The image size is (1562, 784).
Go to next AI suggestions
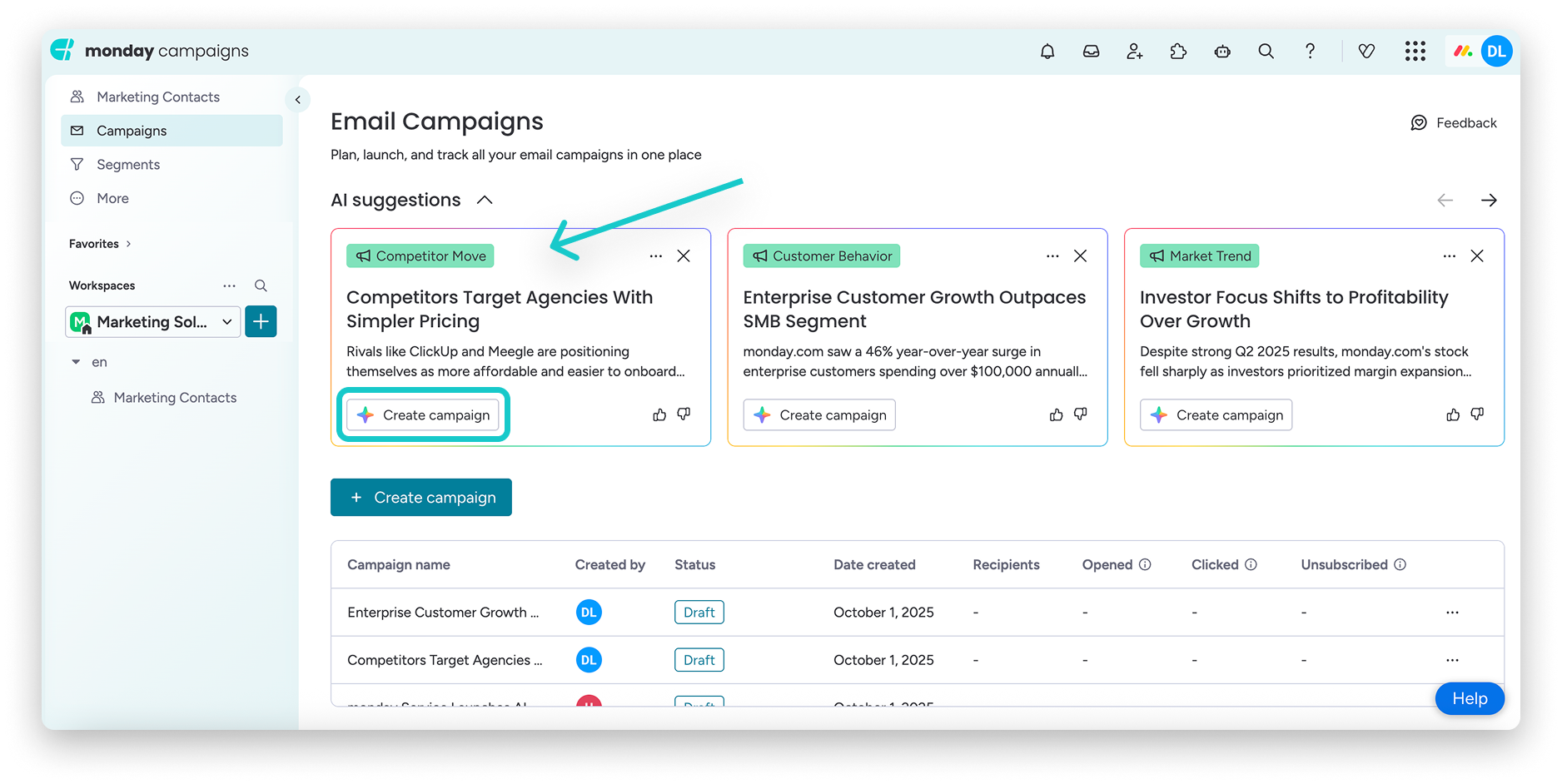[1489, 201]
